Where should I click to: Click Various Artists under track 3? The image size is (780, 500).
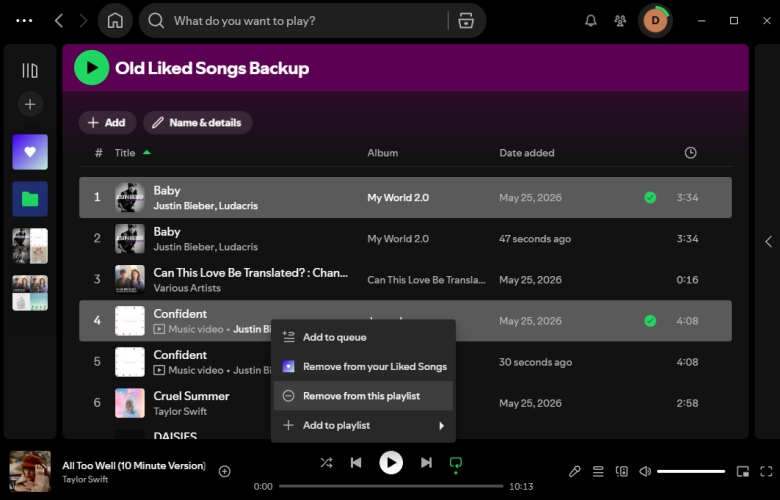[187, 288]
